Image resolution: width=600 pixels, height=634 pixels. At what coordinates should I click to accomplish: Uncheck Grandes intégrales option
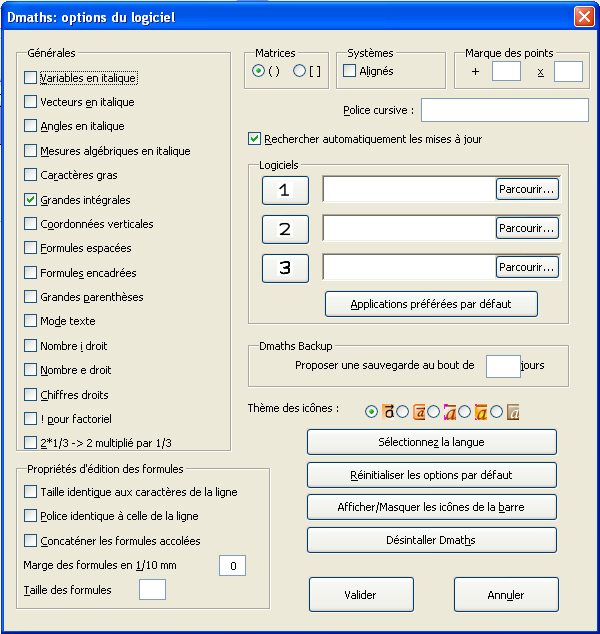point(31,200)
